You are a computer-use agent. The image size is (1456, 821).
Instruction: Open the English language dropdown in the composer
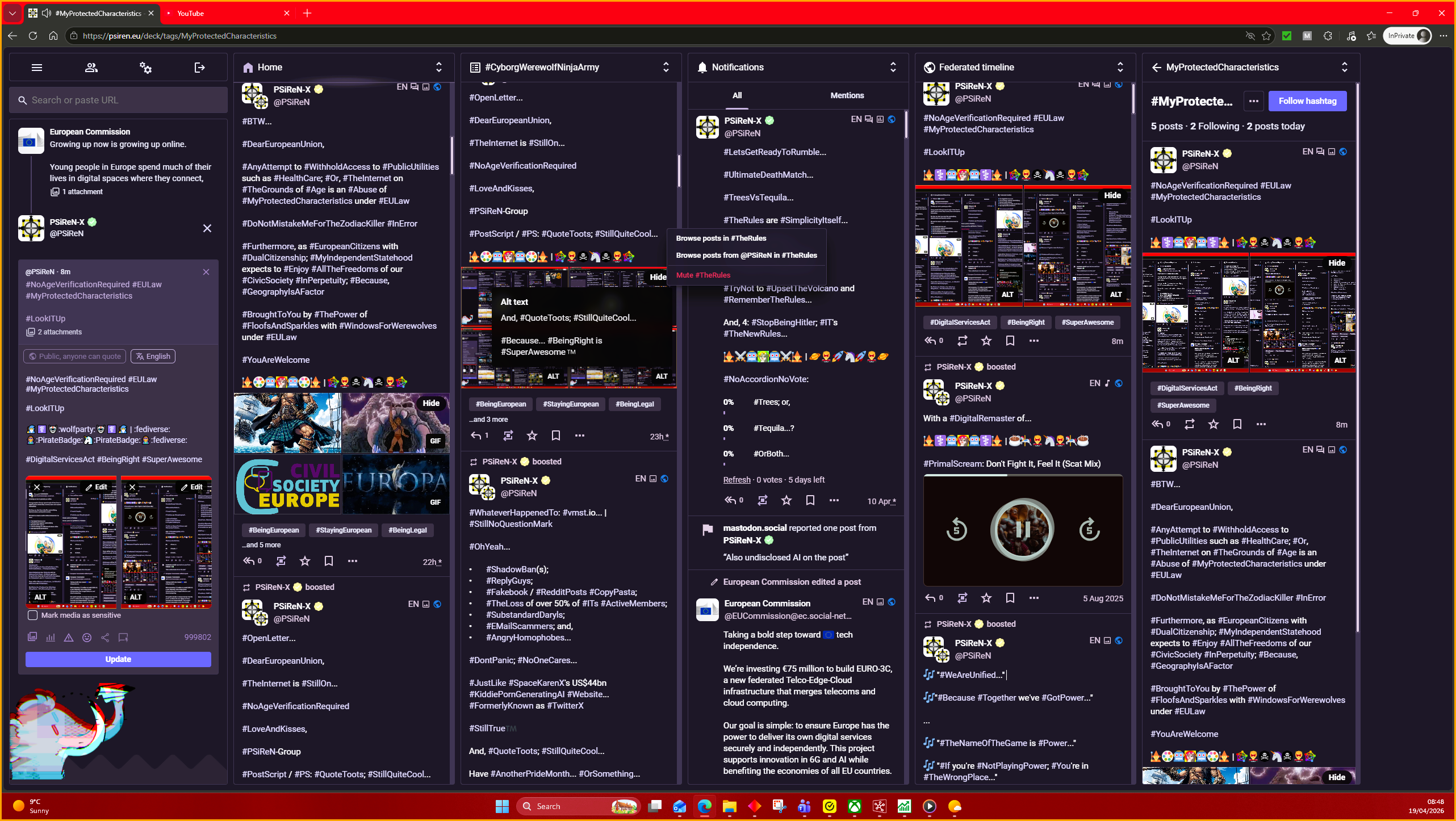tap(153, 357)
